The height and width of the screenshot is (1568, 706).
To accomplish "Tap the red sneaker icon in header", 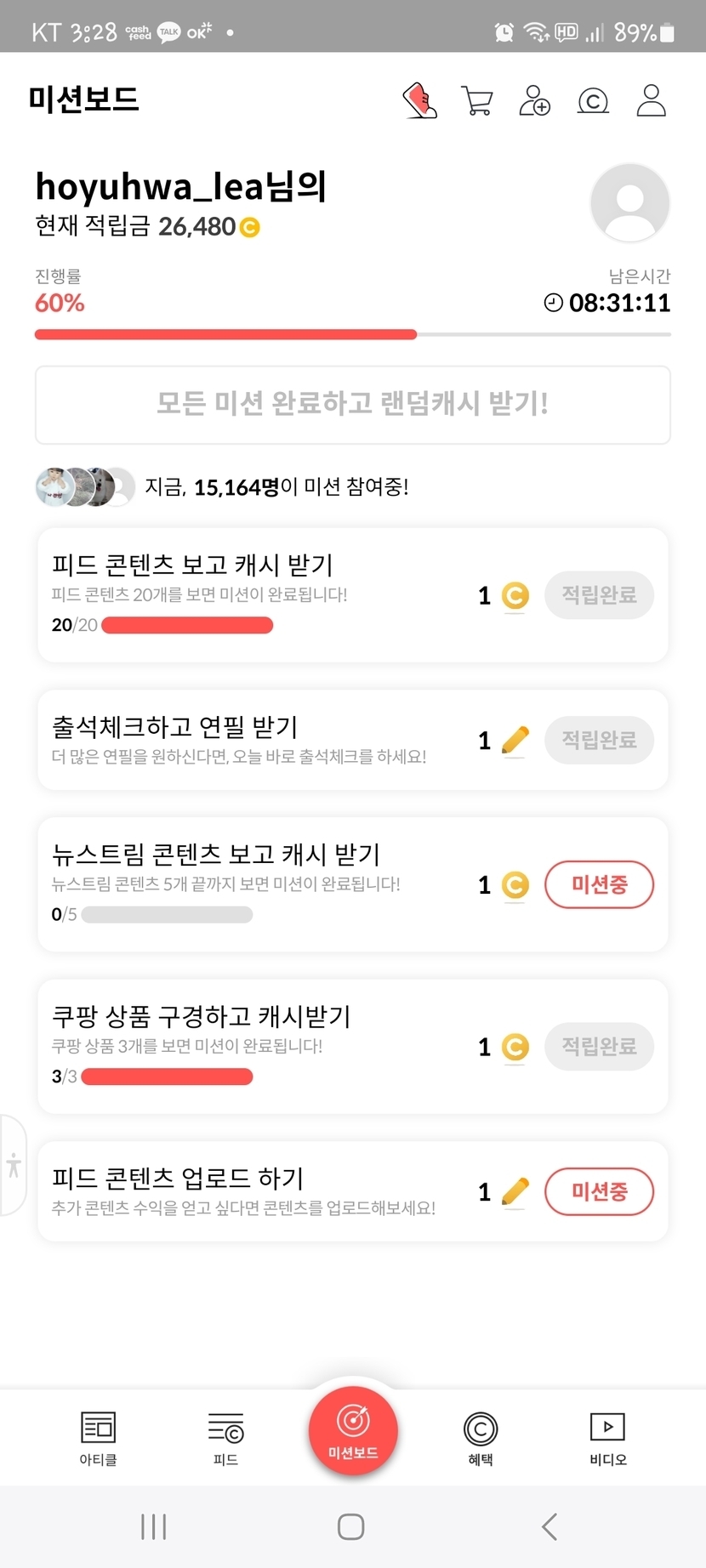I will point(419,100).
